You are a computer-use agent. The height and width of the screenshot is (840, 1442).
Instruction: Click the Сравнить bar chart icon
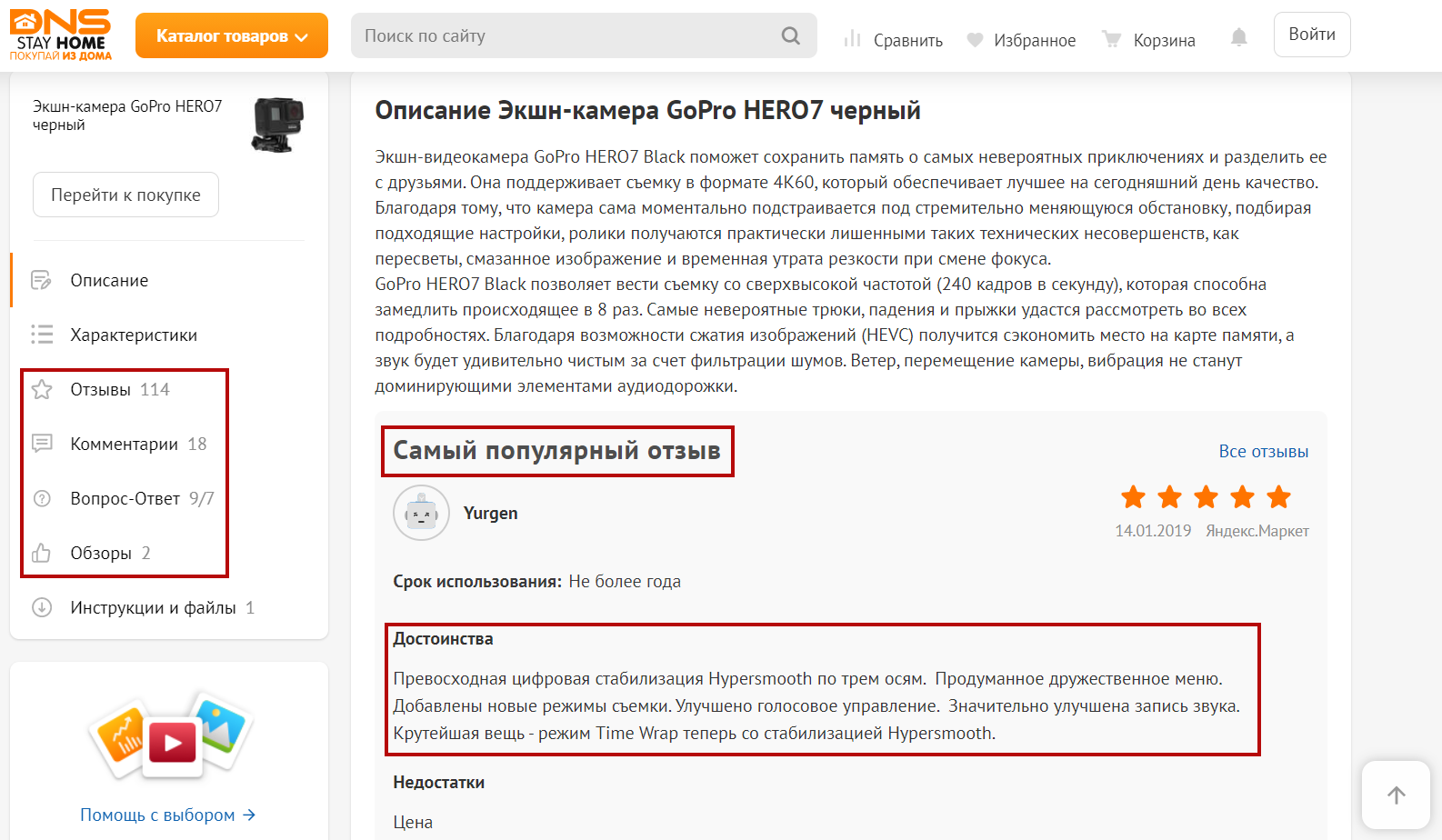point(852,39)
